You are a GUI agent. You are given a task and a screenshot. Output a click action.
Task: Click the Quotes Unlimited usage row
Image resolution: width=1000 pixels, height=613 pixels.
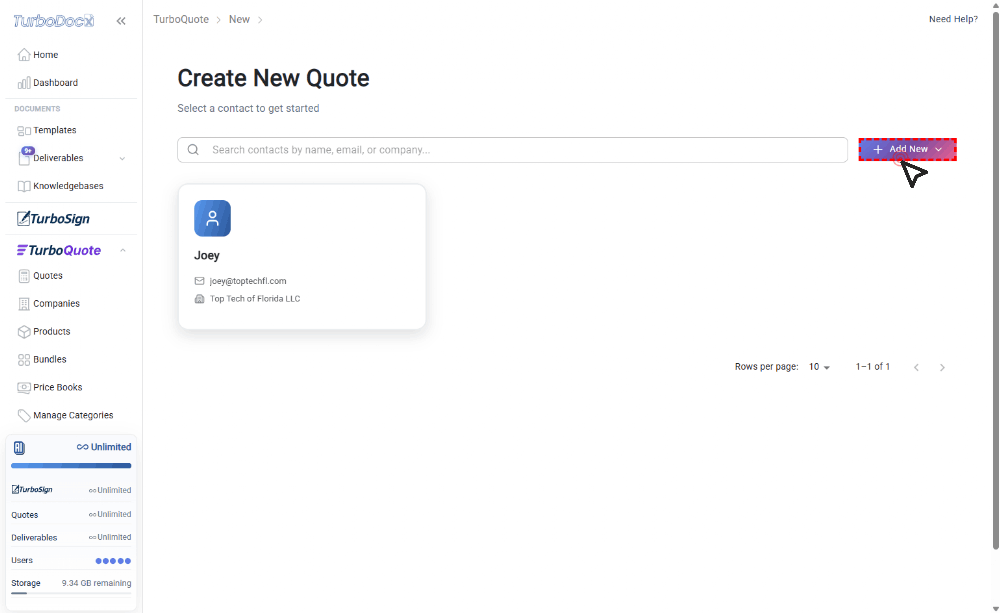pos(71,515)
